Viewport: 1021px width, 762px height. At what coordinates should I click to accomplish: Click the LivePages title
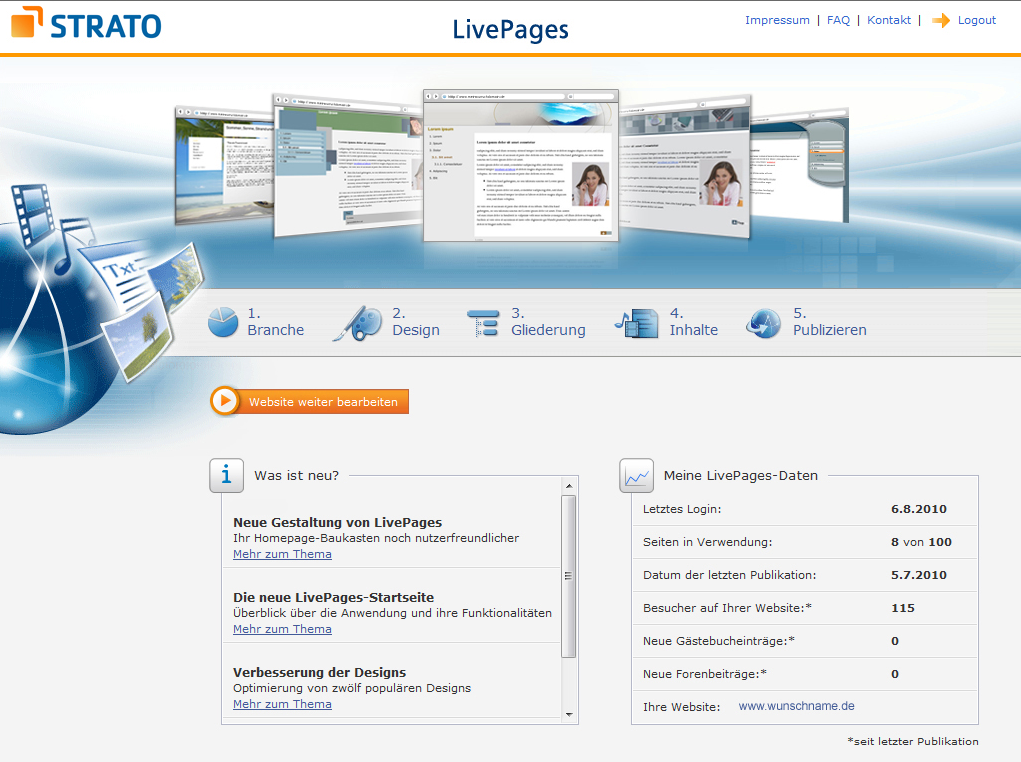pos(510,29)
